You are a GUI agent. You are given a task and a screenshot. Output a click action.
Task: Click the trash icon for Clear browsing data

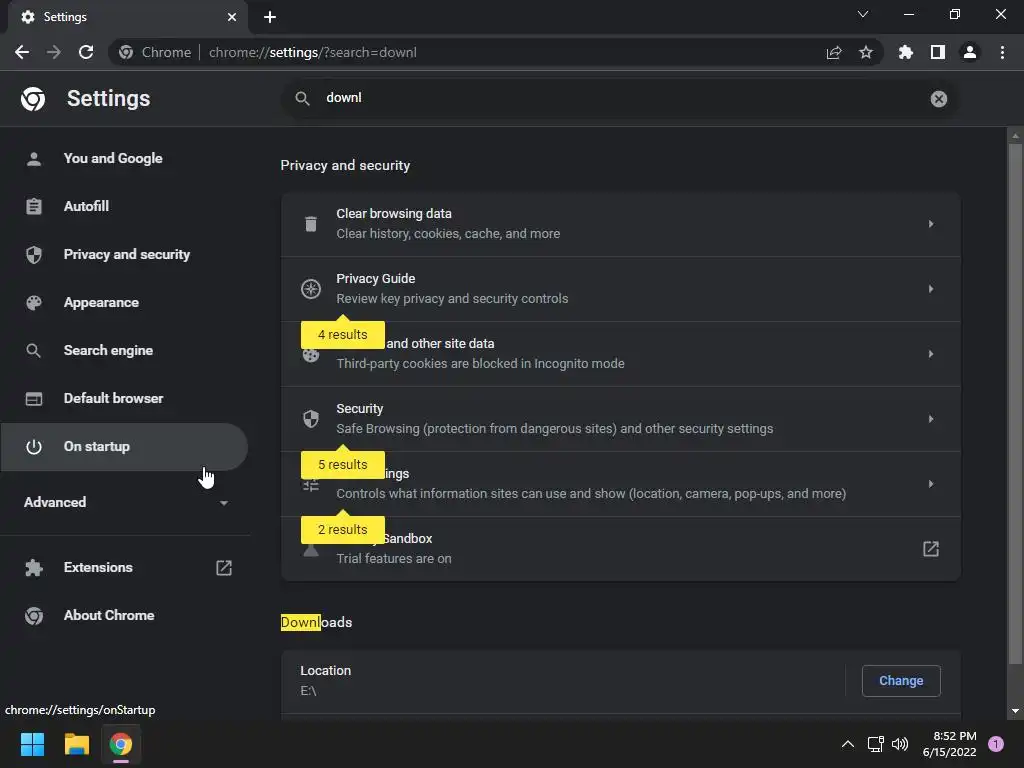311,224
